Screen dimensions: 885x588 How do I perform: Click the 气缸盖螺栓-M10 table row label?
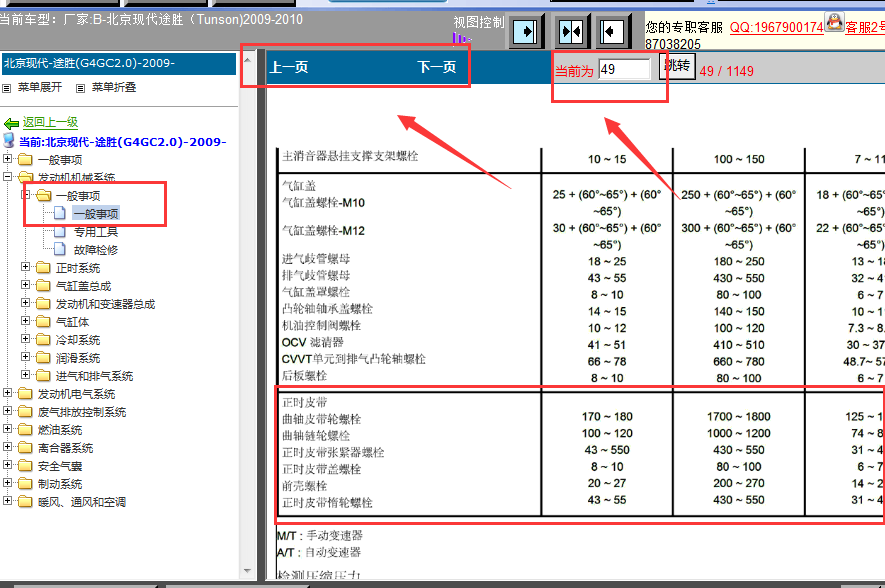(323, 203)
